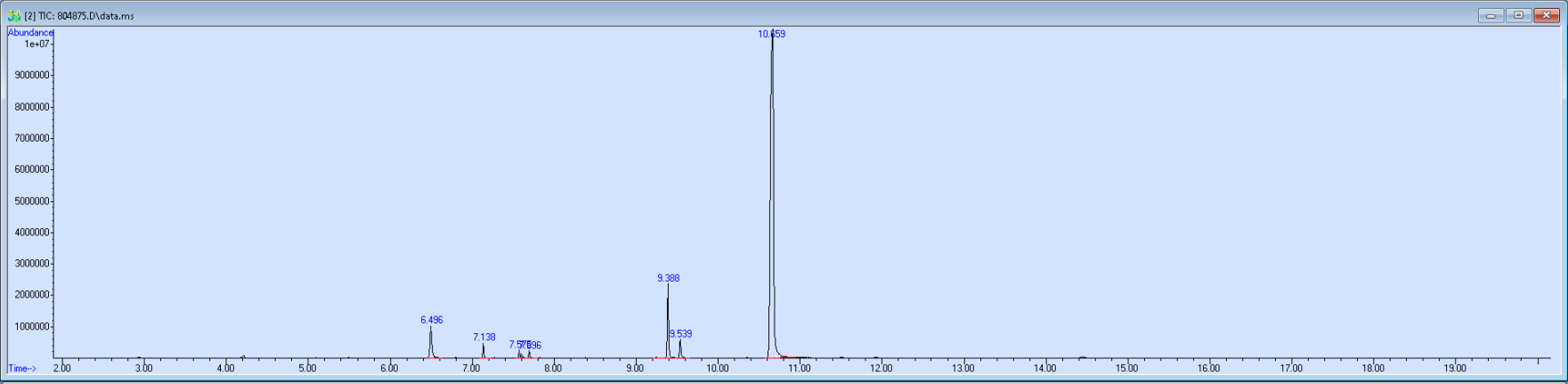Viewport: 1568px width, 384px height.
Task: Click the 12.00 time axis tick
Action: 881,368
